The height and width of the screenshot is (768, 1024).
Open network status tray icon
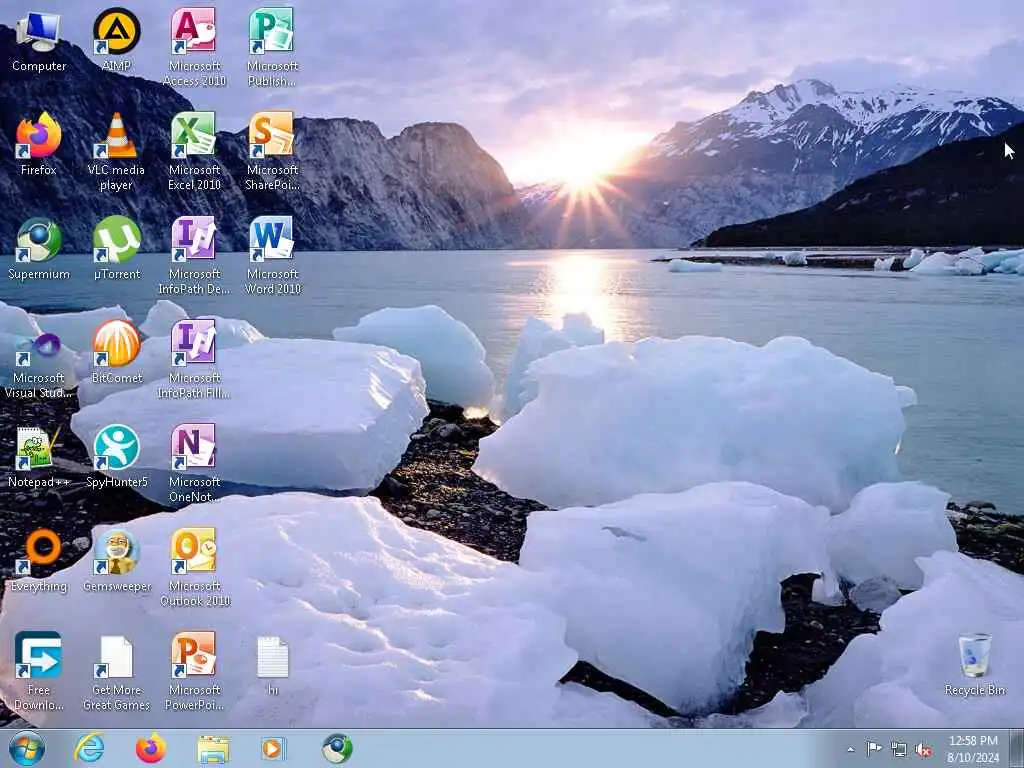(x=899, y=749)
